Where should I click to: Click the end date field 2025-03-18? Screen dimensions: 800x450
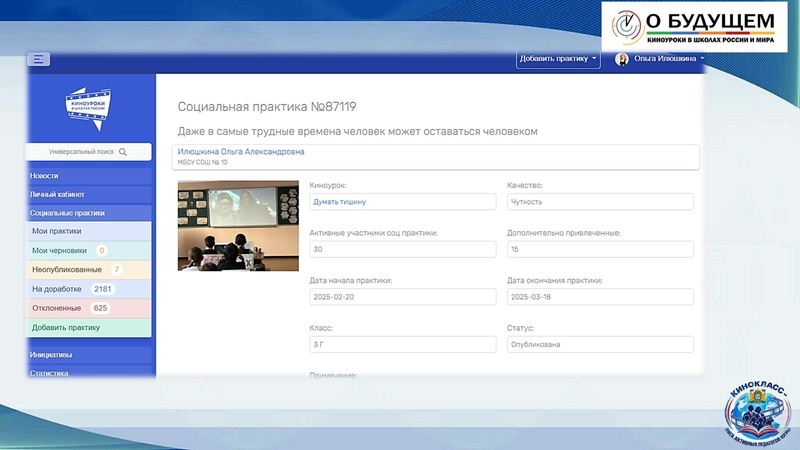600,296
